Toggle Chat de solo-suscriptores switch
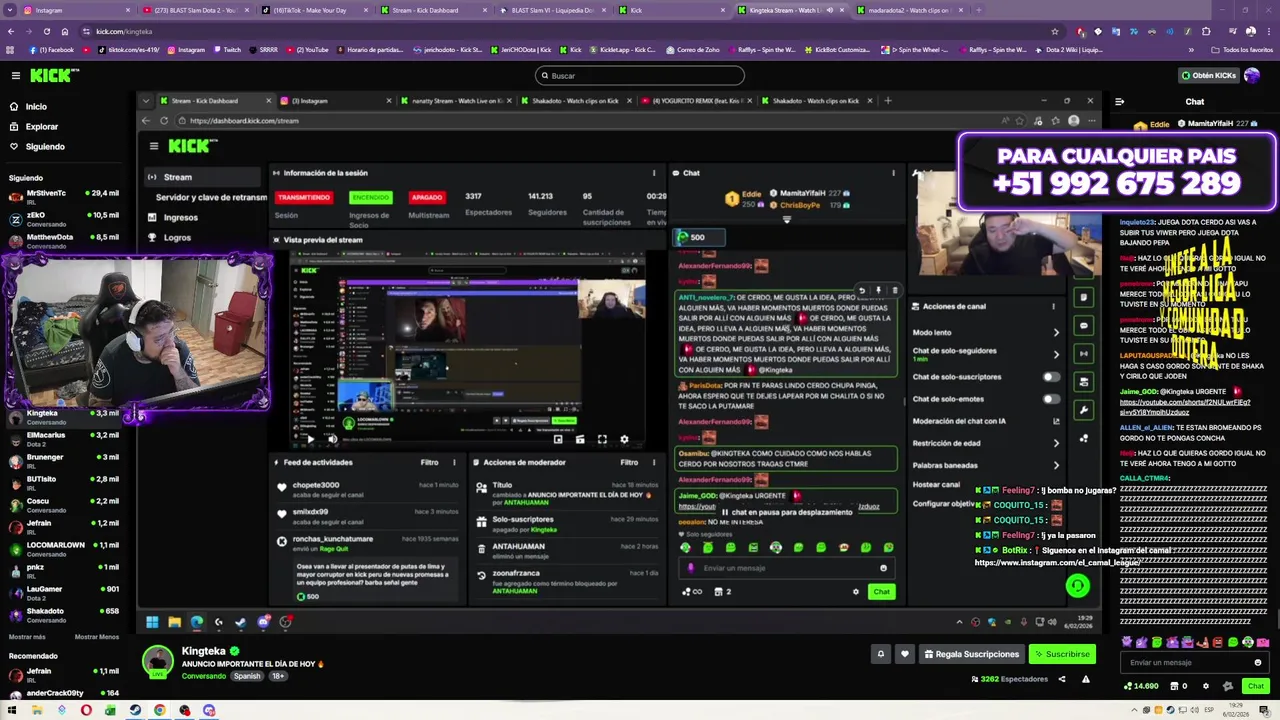The image size is (1280, 720). coord(1051,377)
